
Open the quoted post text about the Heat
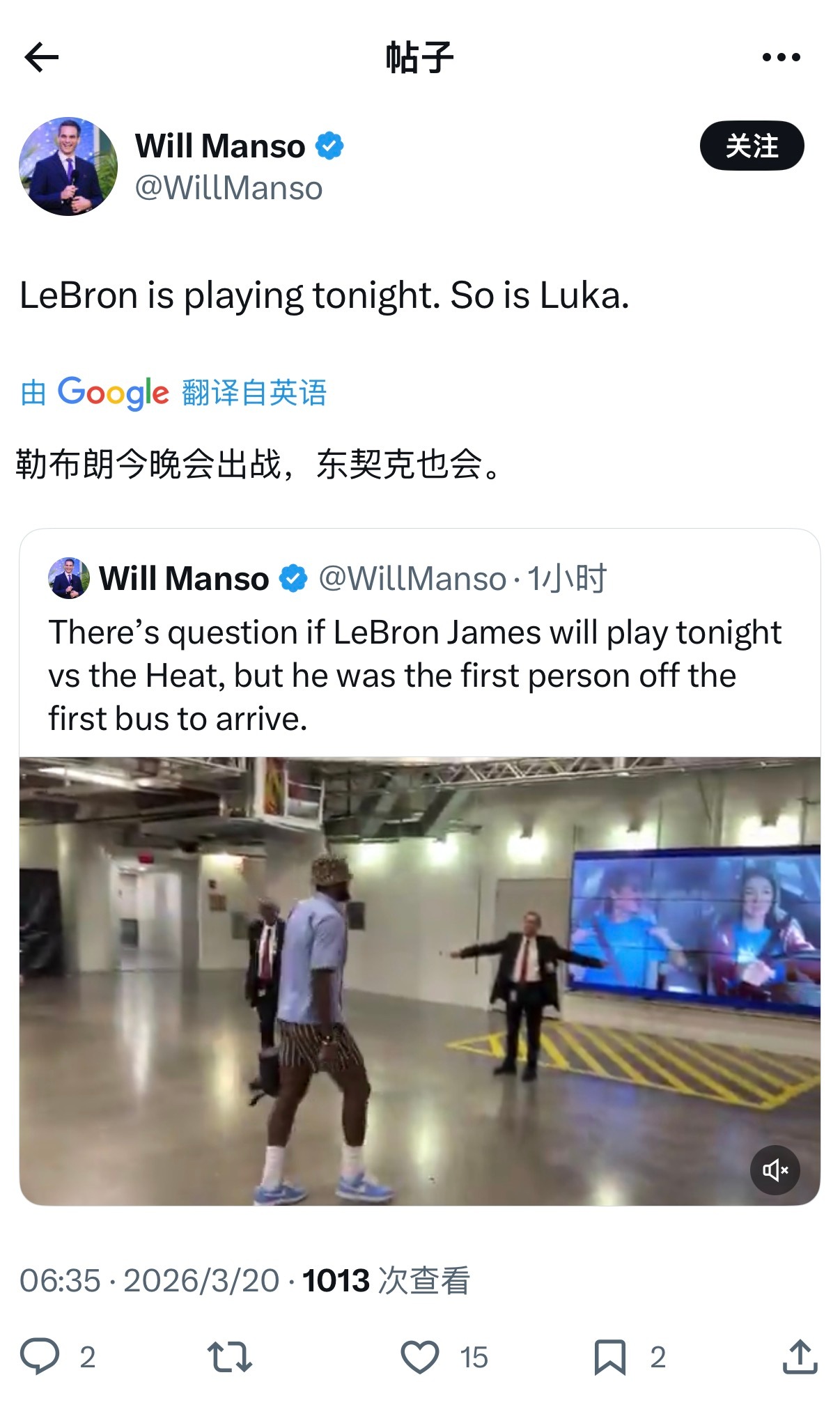tap(414, 676)
